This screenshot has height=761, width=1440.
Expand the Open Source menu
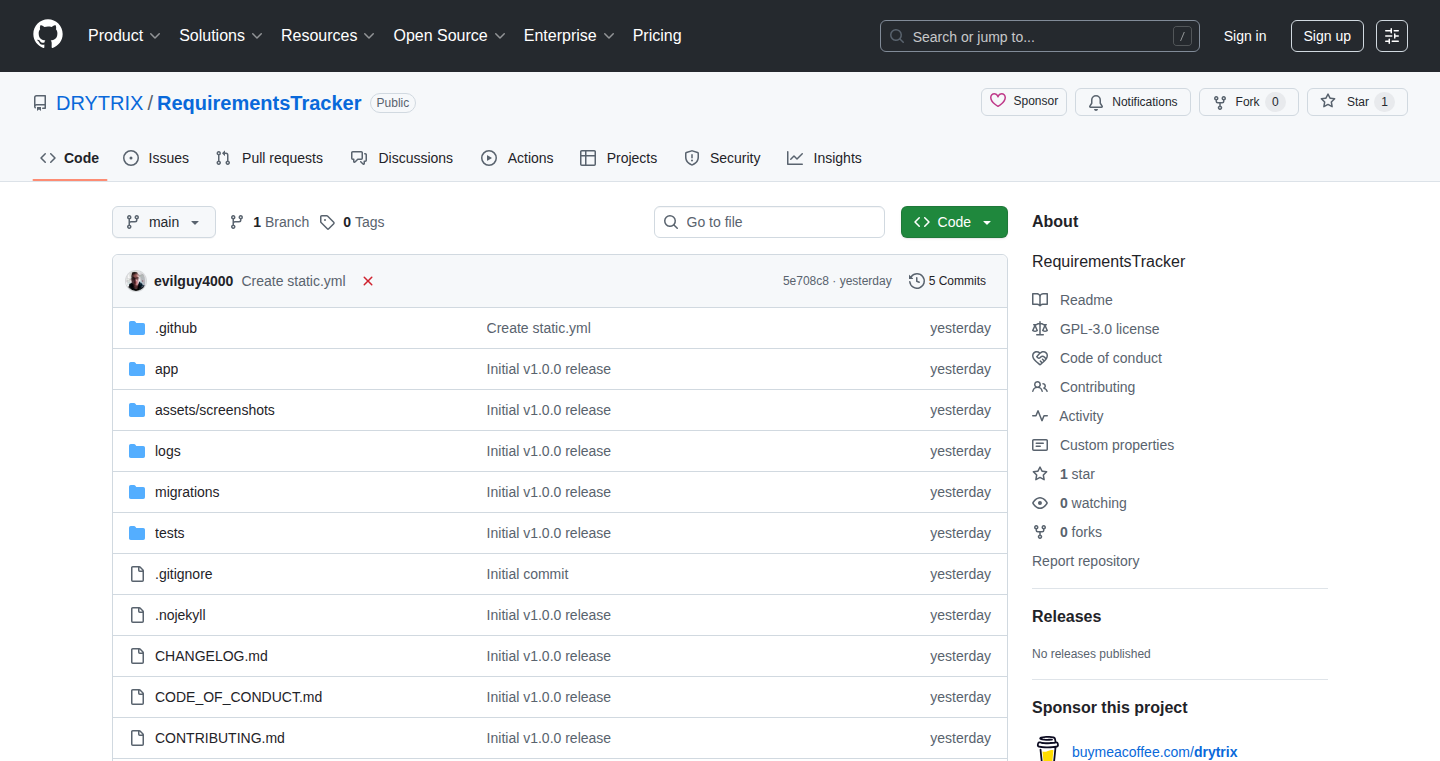450,36
